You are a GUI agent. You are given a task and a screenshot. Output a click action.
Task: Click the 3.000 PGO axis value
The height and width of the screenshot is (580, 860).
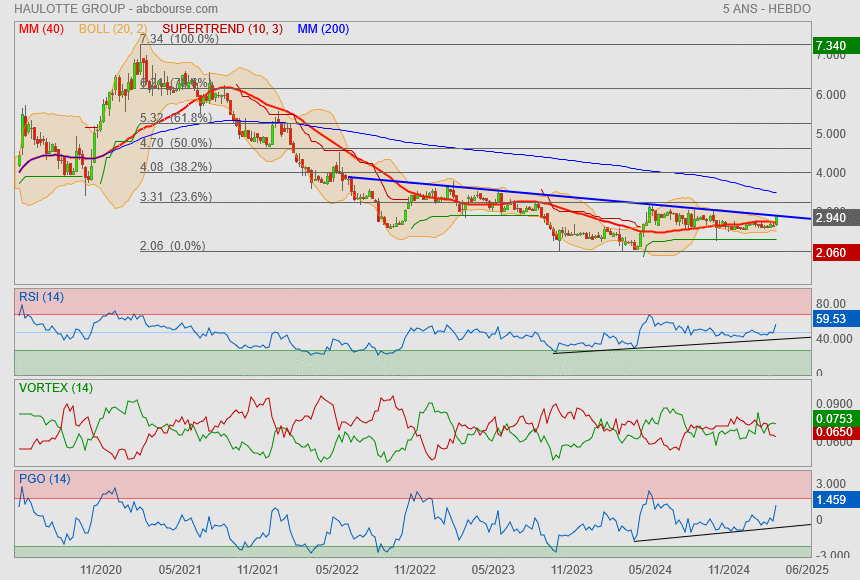[830, 483]
